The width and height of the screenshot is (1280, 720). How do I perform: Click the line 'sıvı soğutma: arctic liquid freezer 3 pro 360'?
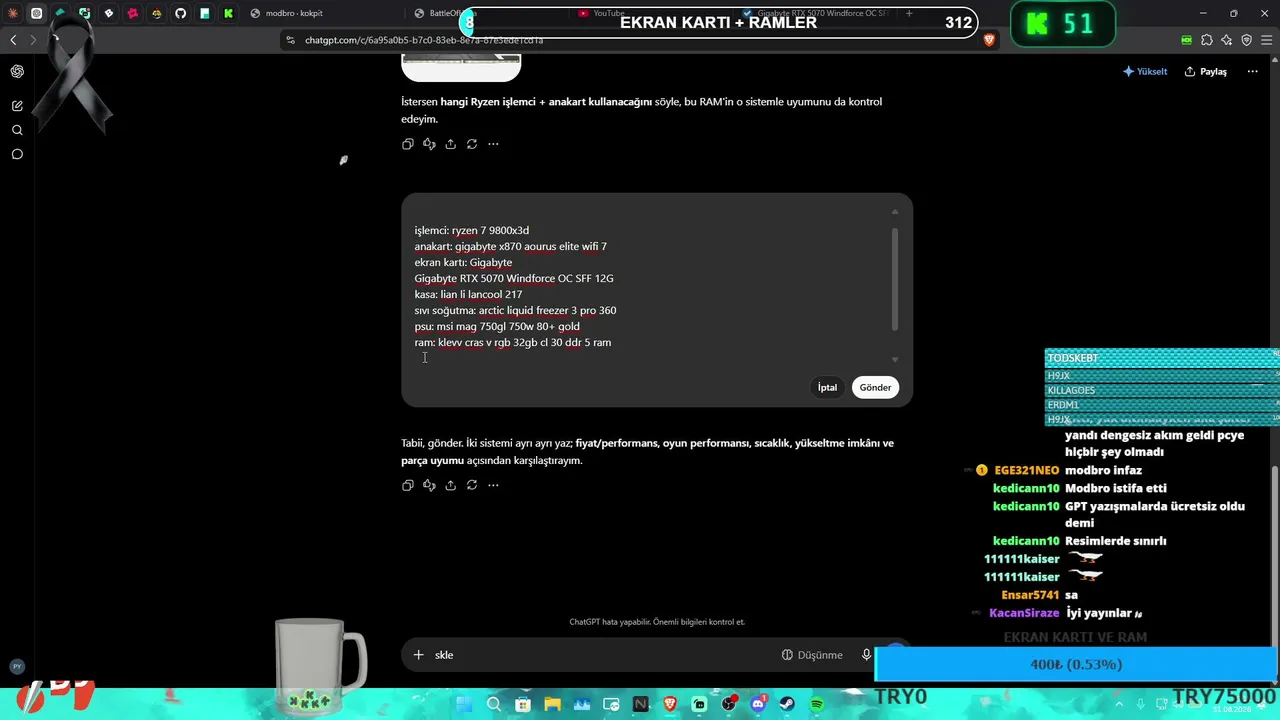coord(516,310)
